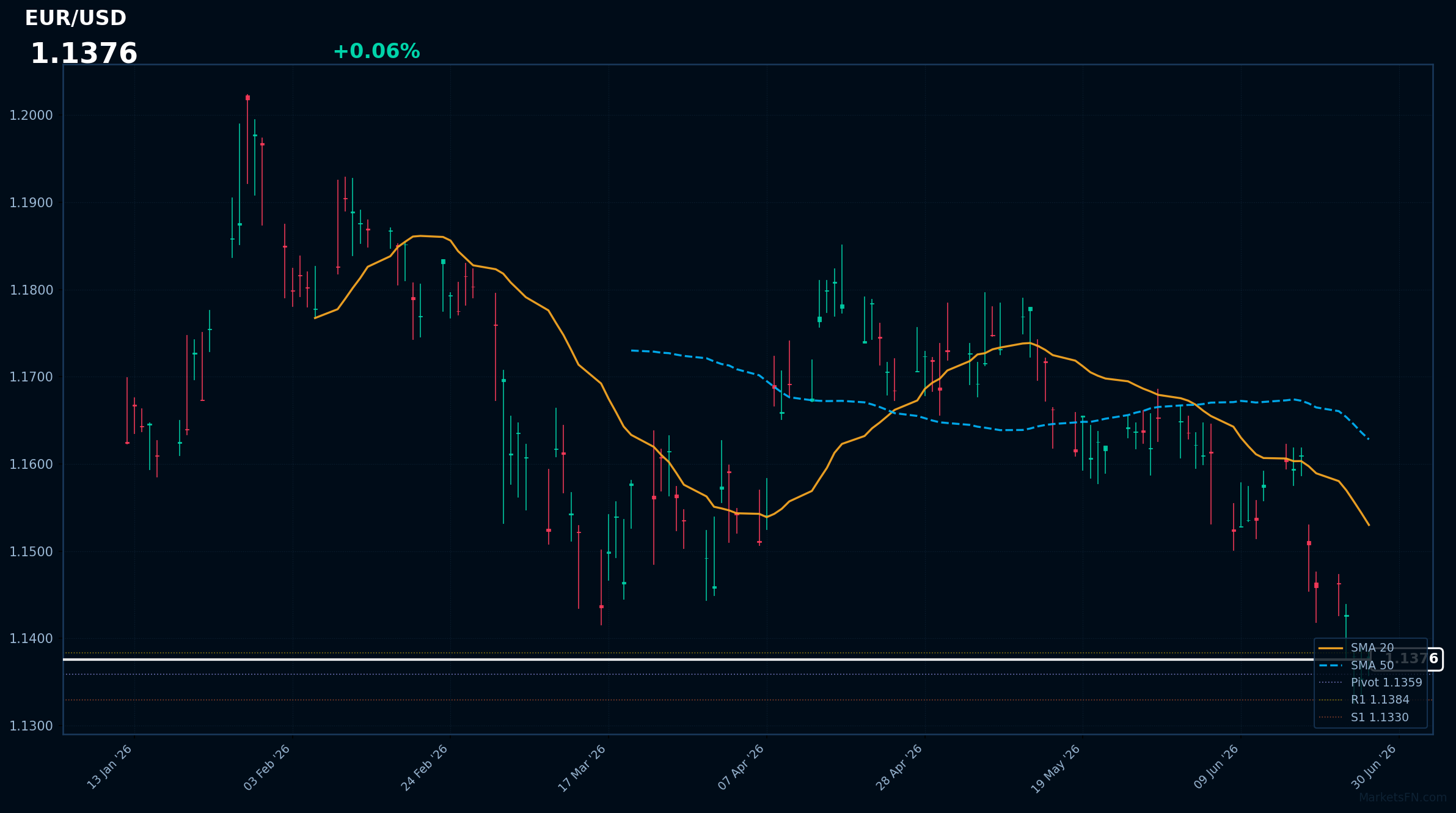The height and width of the screenshot is (813, 1456).
Task: Click the 1.1500 y-axis label
Action: tap(31, 552)
